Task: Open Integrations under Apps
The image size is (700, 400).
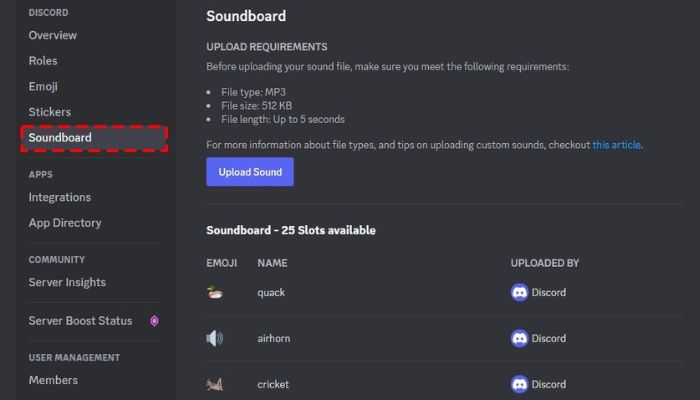Action: point(60,197)
